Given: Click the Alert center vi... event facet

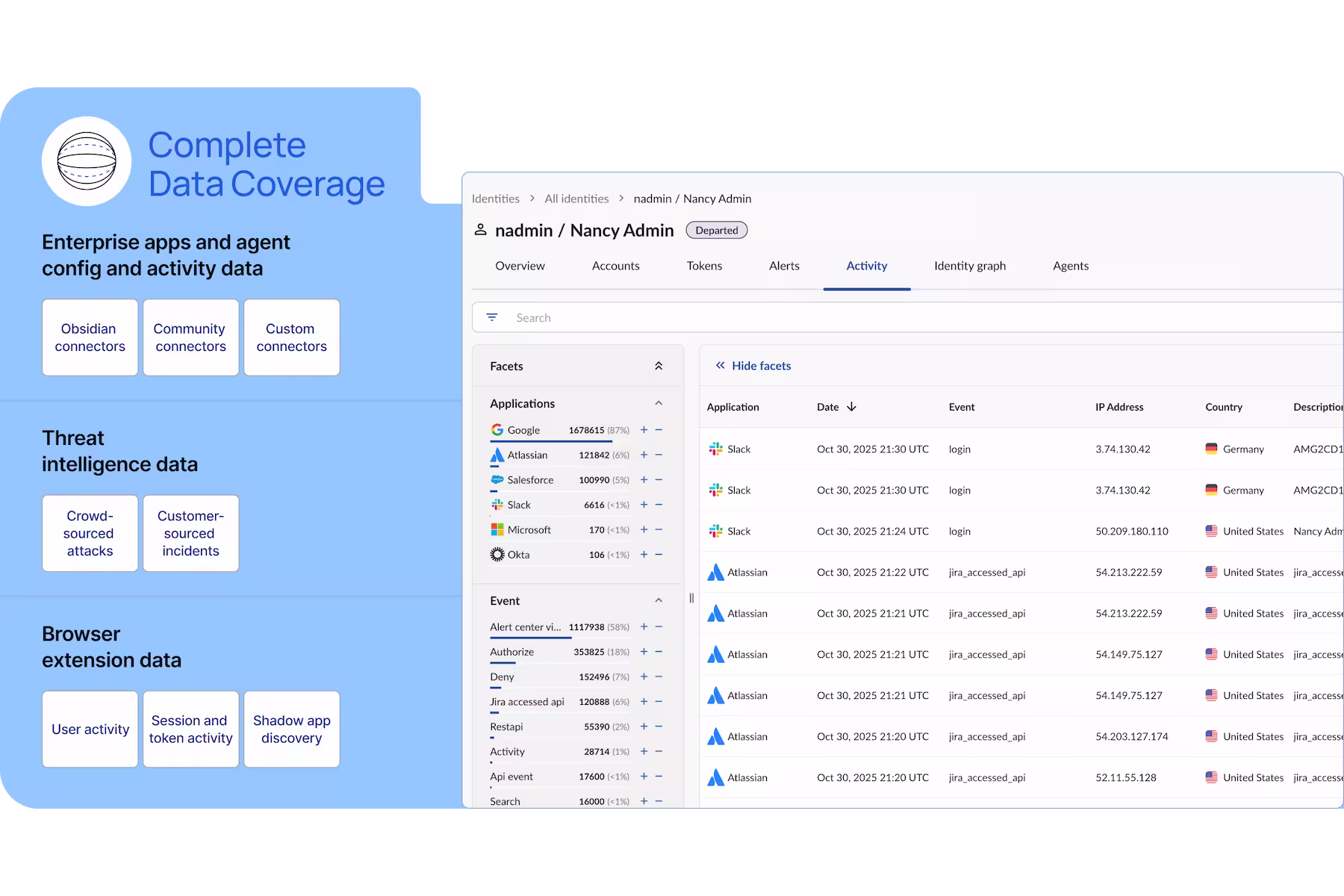Looking at the screenshot, I should pyautogui.click(x=525, y=627).
